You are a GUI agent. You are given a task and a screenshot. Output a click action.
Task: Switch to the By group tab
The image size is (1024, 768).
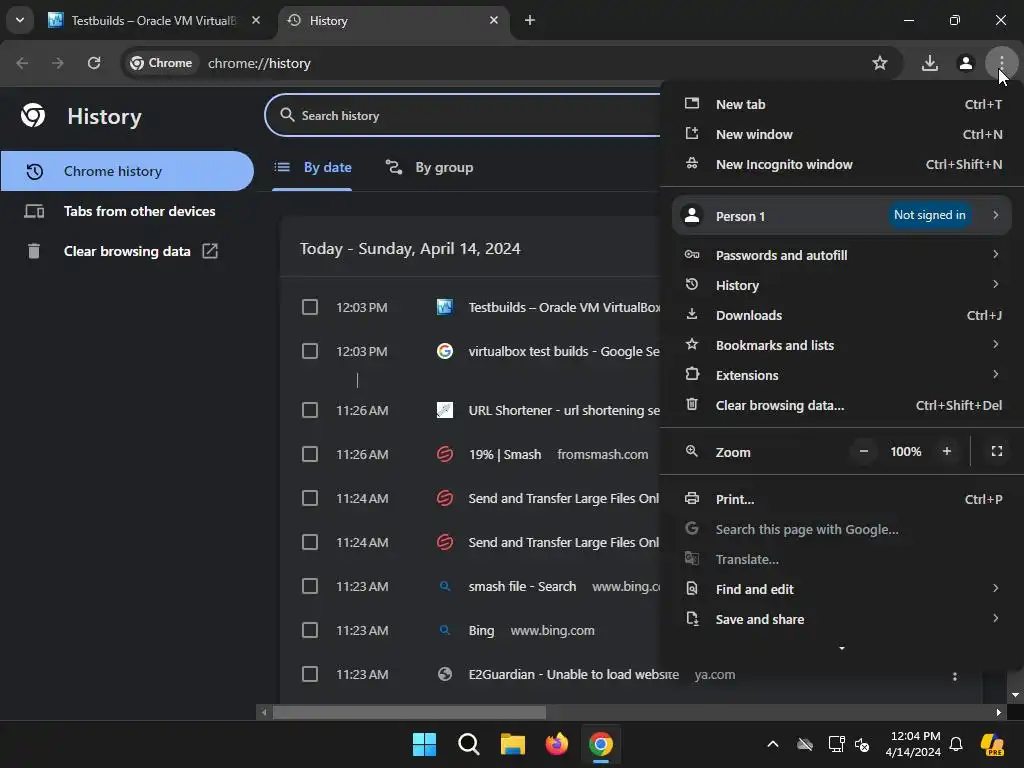(430, 168)
